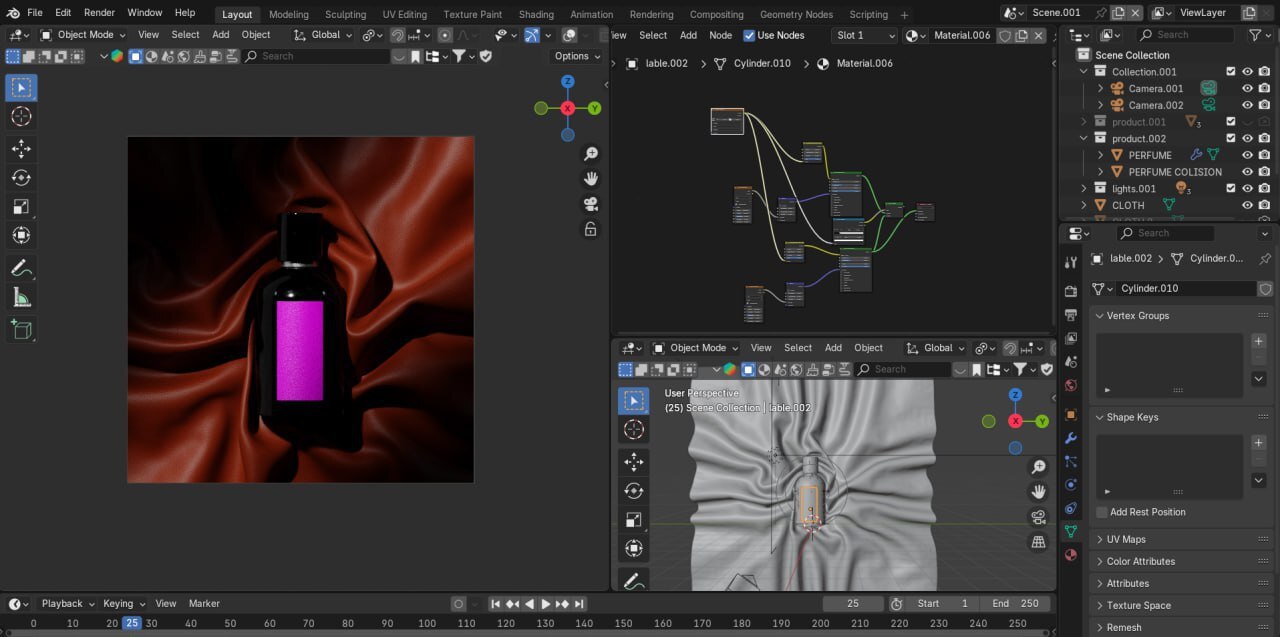Disable rendering of PERFUME COLISION camera icon
Viewport: 1280px width, 637px height.
pos(1265,171)
